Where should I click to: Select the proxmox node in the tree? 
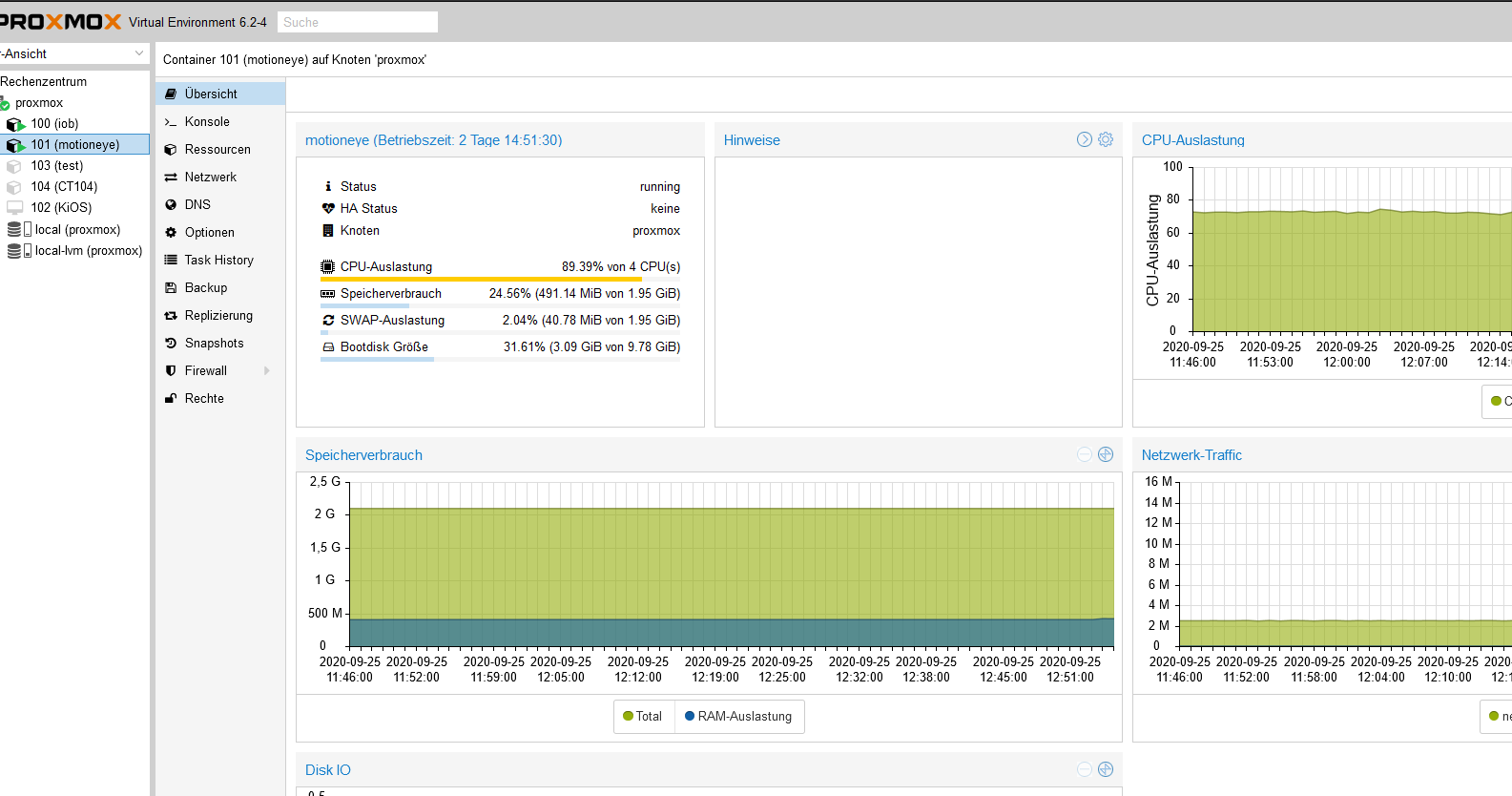tap(39, 102)
